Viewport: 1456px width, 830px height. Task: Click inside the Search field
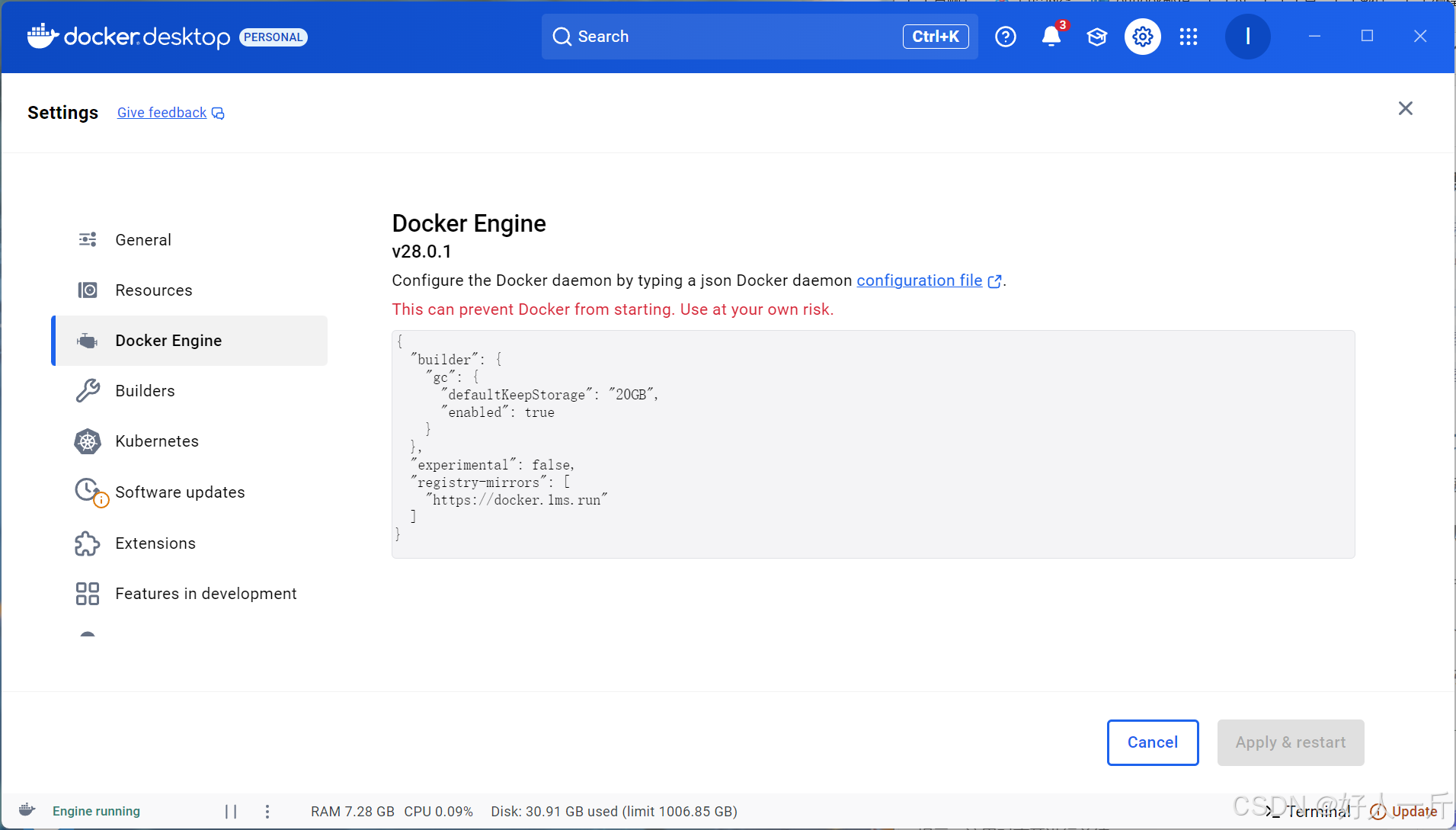(760, 37)
